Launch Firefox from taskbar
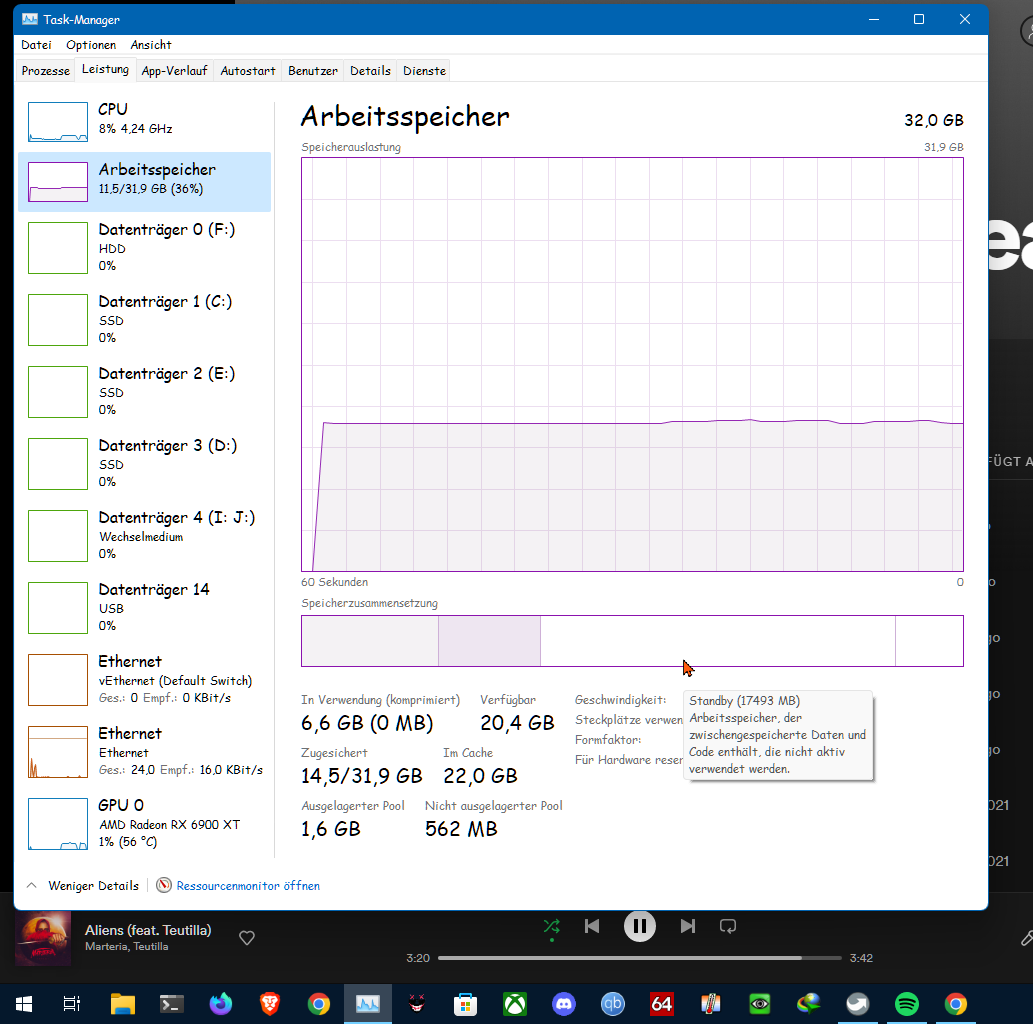Image resolution: width=1033 pixels, height=1024 pixels. (x=221, y=1004)
